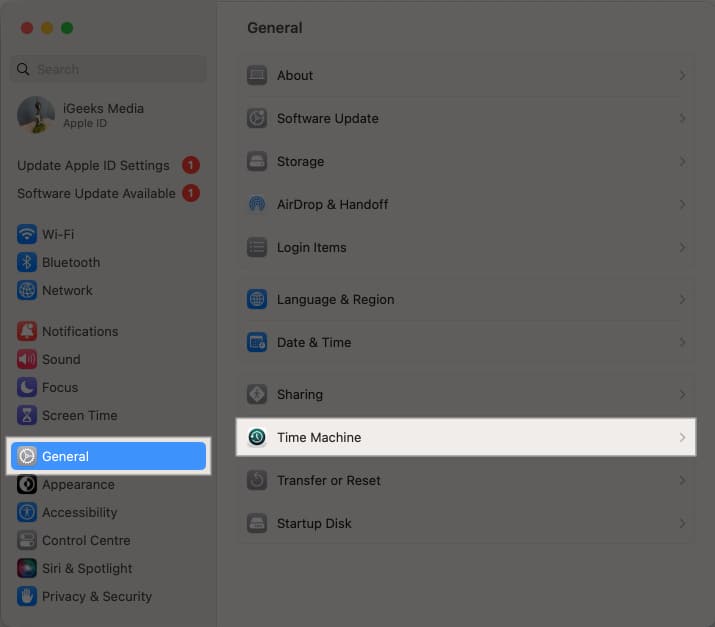This screenshot has height=627, width=715.
Task: Expand the Software Update row chevron
Action: [x=682, y=118]
